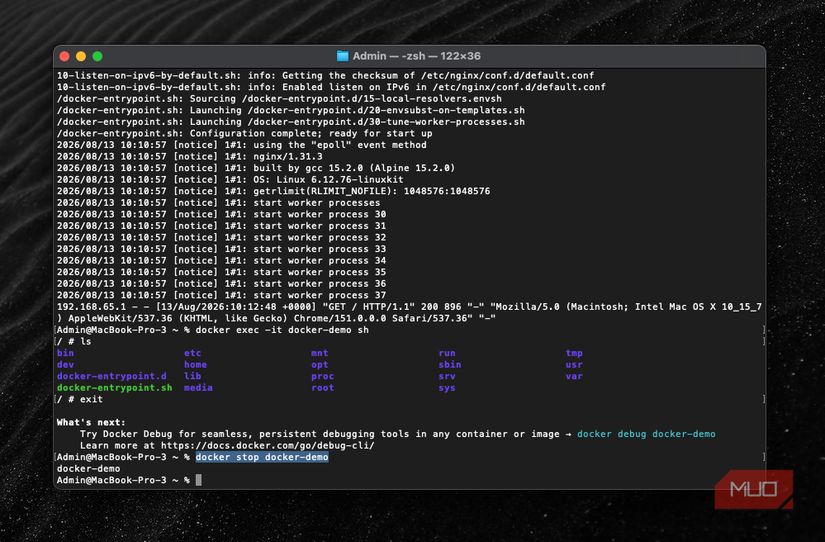Click the 'run' directory name

pos(447,353)
